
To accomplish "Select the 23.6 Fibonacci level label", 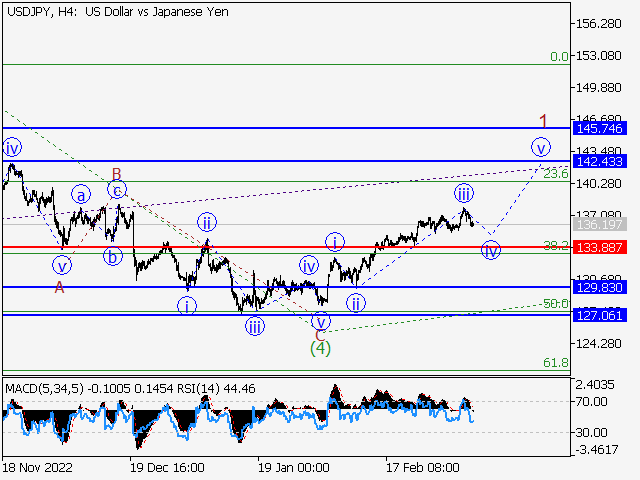I will [556, 174].
